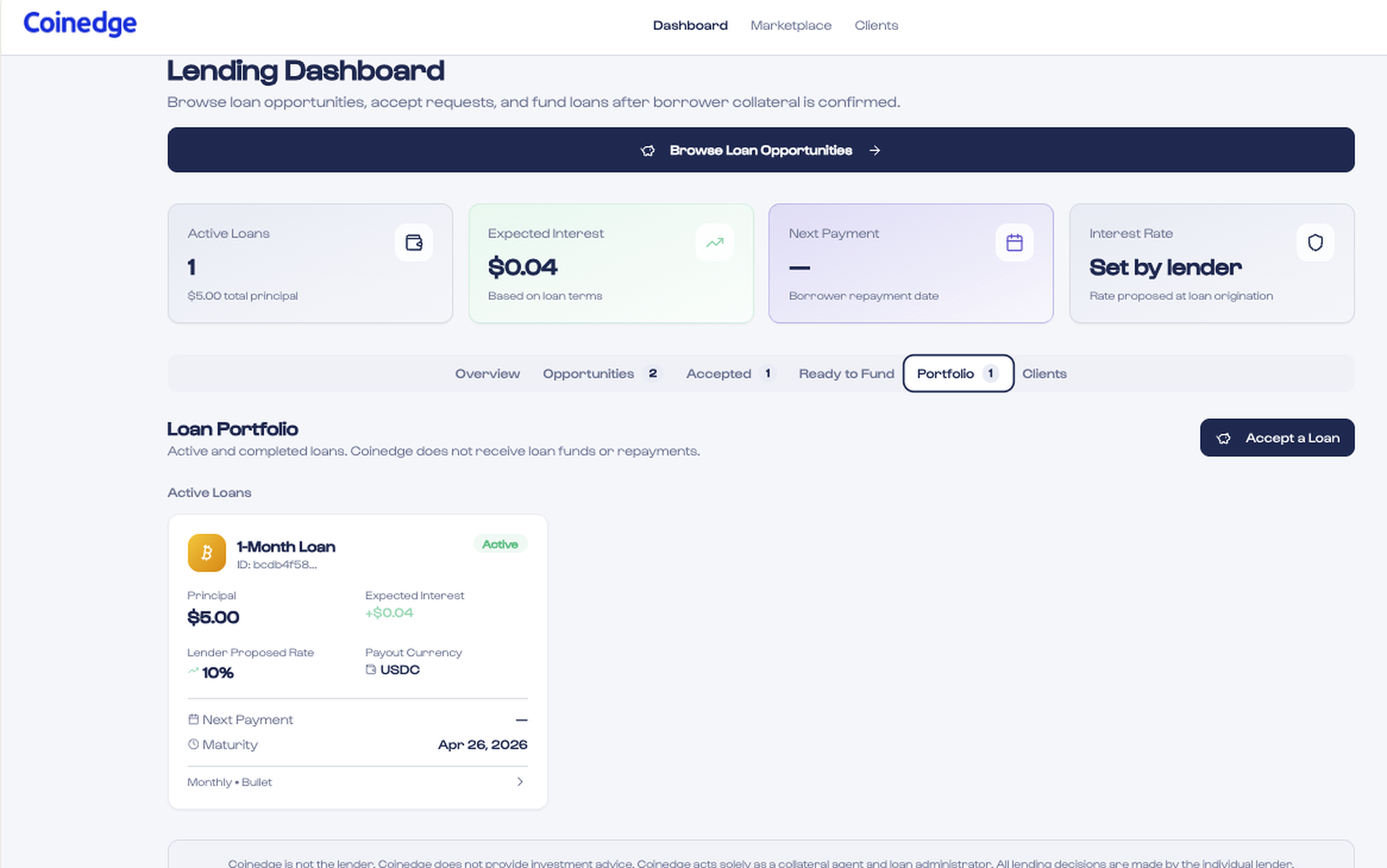Viewport: 1387px width, 868px height.
Task: Click the arrow icon in Browse Loan Opportunities
Action: click(874, 150)
